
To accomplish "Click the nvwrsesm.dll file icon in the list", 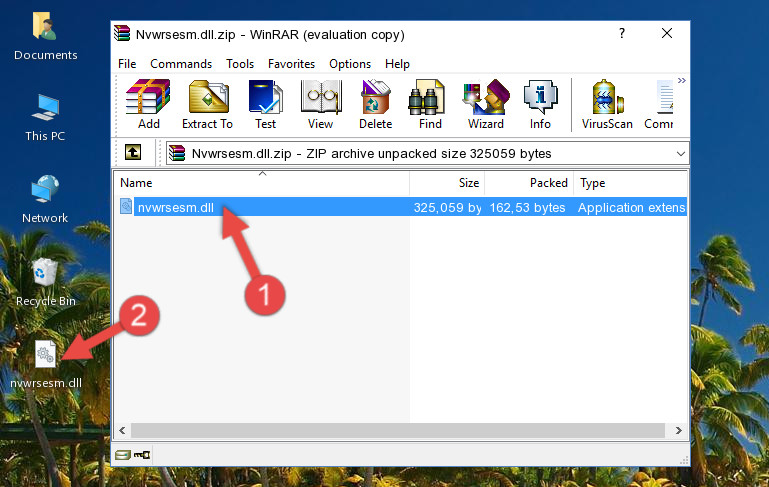I will pos(126,206).
